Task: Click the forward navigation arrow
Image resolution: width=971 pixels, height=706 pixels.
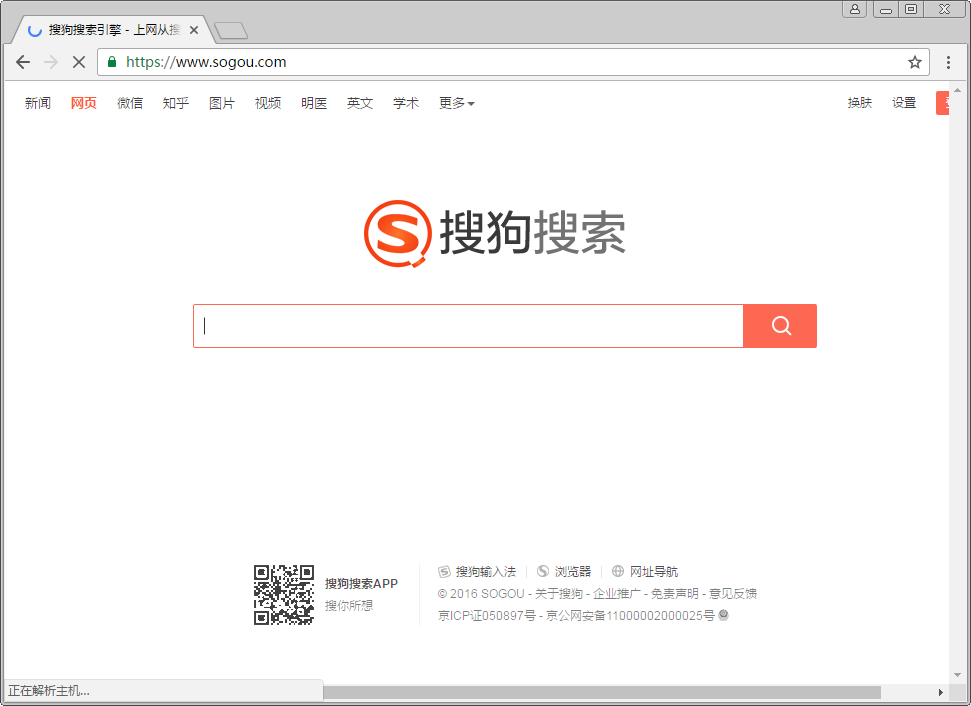Action: pyautogui.click(x=51, y=62)
